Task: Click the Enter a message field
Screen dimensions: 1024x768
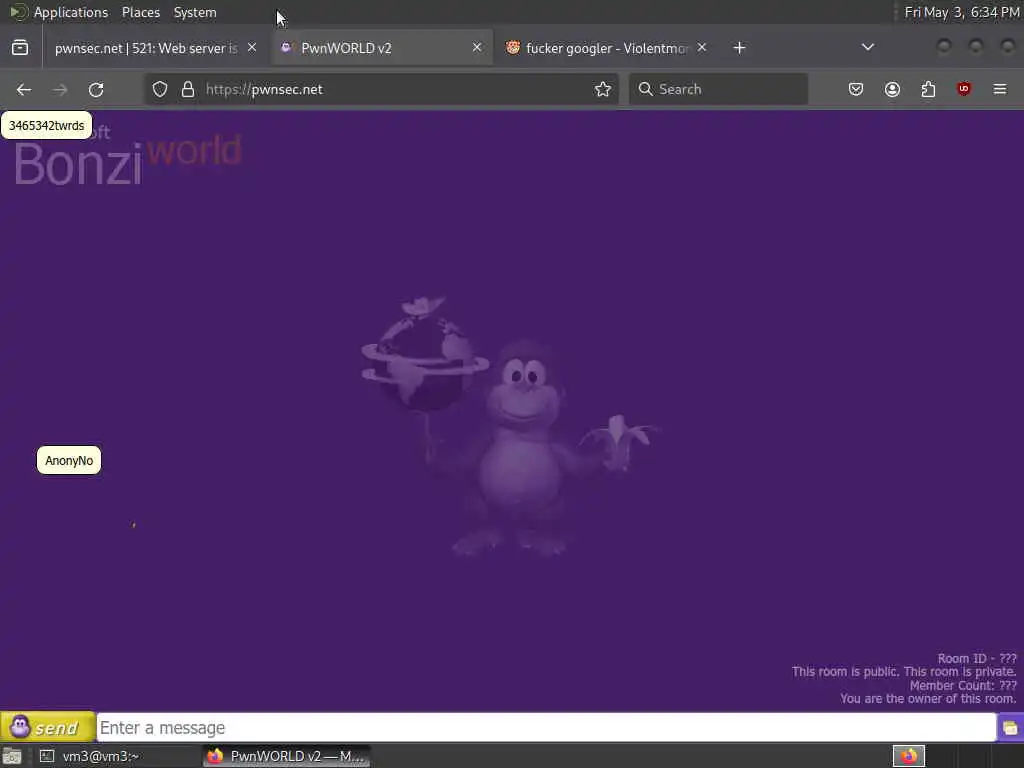Action: point(546,728)
